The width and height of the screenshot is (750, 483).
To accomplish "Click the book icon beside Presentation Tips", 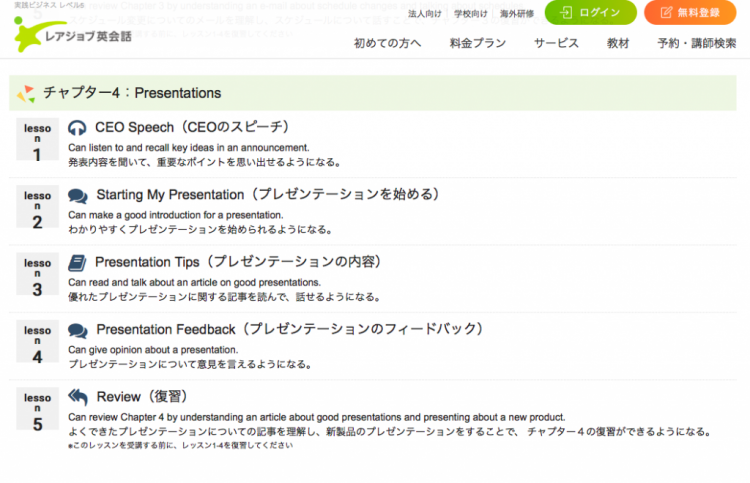I will pyautogui.click(x=78, y=263).
